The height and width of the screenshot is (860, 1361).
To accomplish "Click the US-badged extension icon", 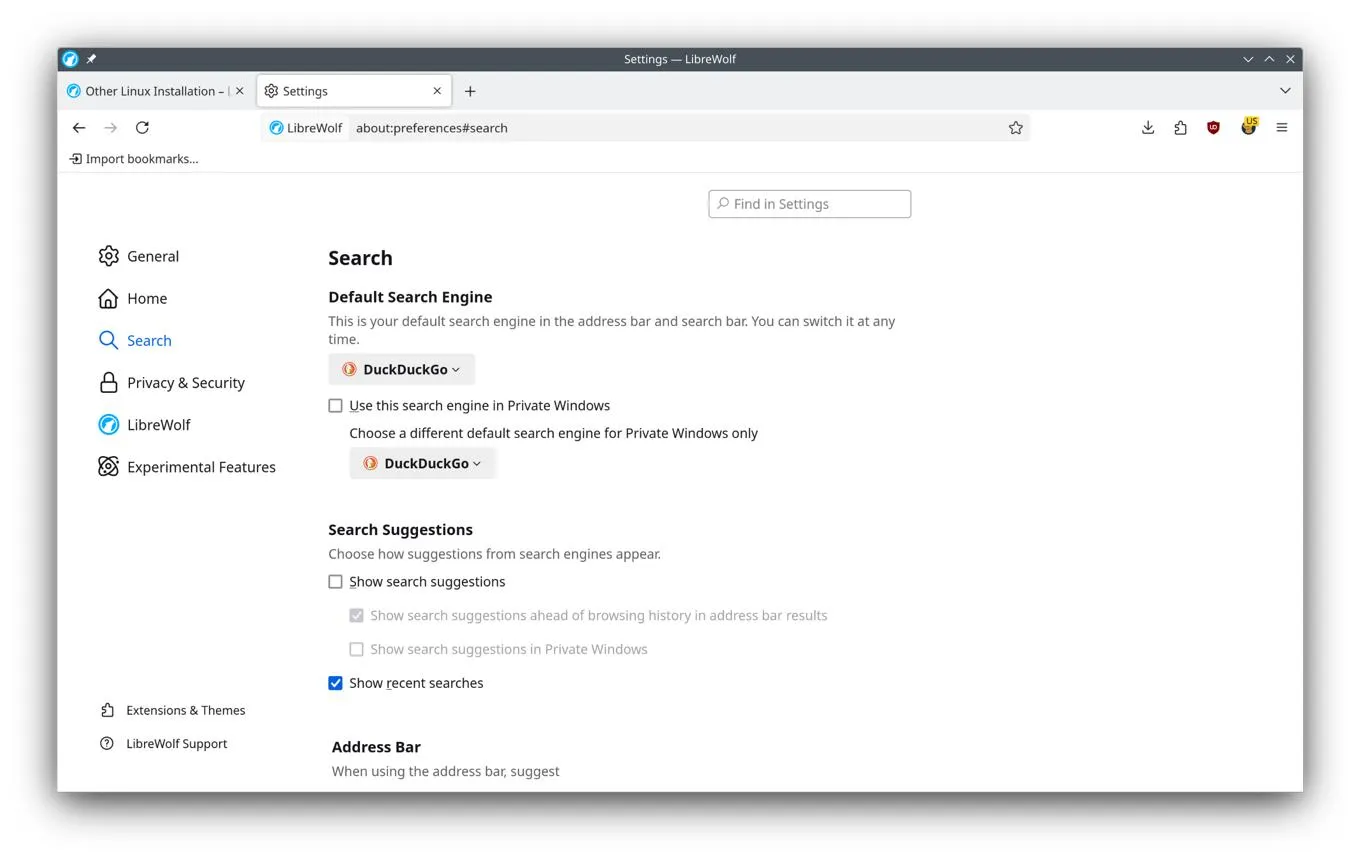I will tap(1249, 126).
